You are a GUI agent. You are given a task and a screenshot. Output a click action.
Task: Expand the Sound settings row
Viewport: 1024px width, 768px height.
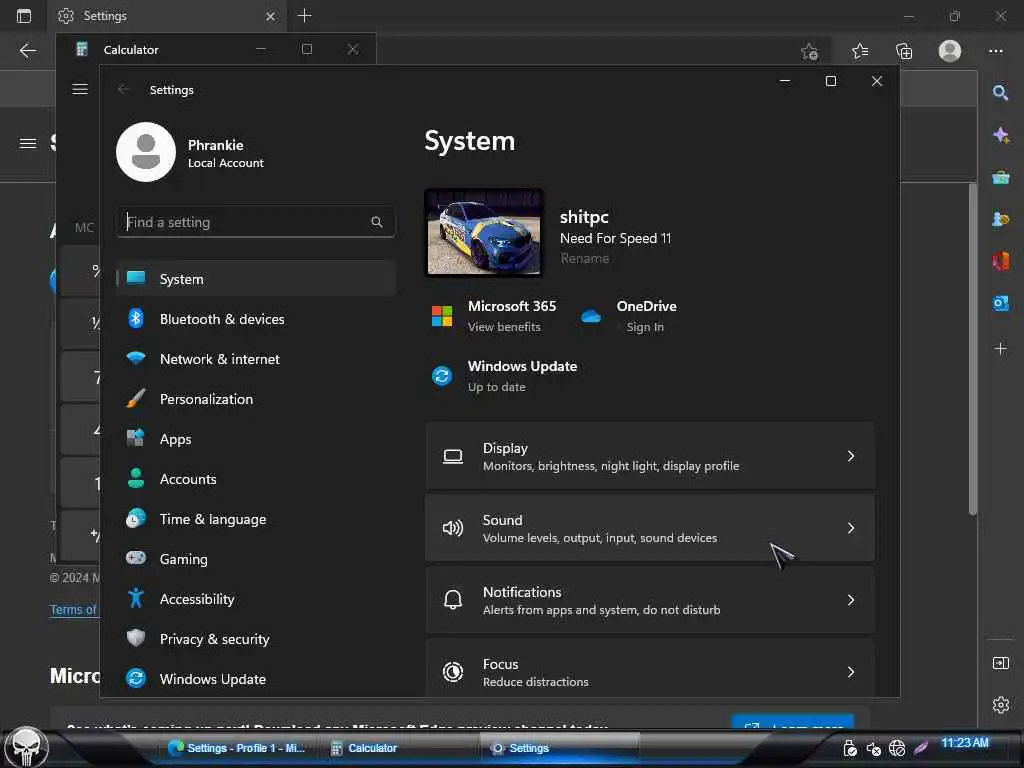pyautogui.click(x=650, y=528)
